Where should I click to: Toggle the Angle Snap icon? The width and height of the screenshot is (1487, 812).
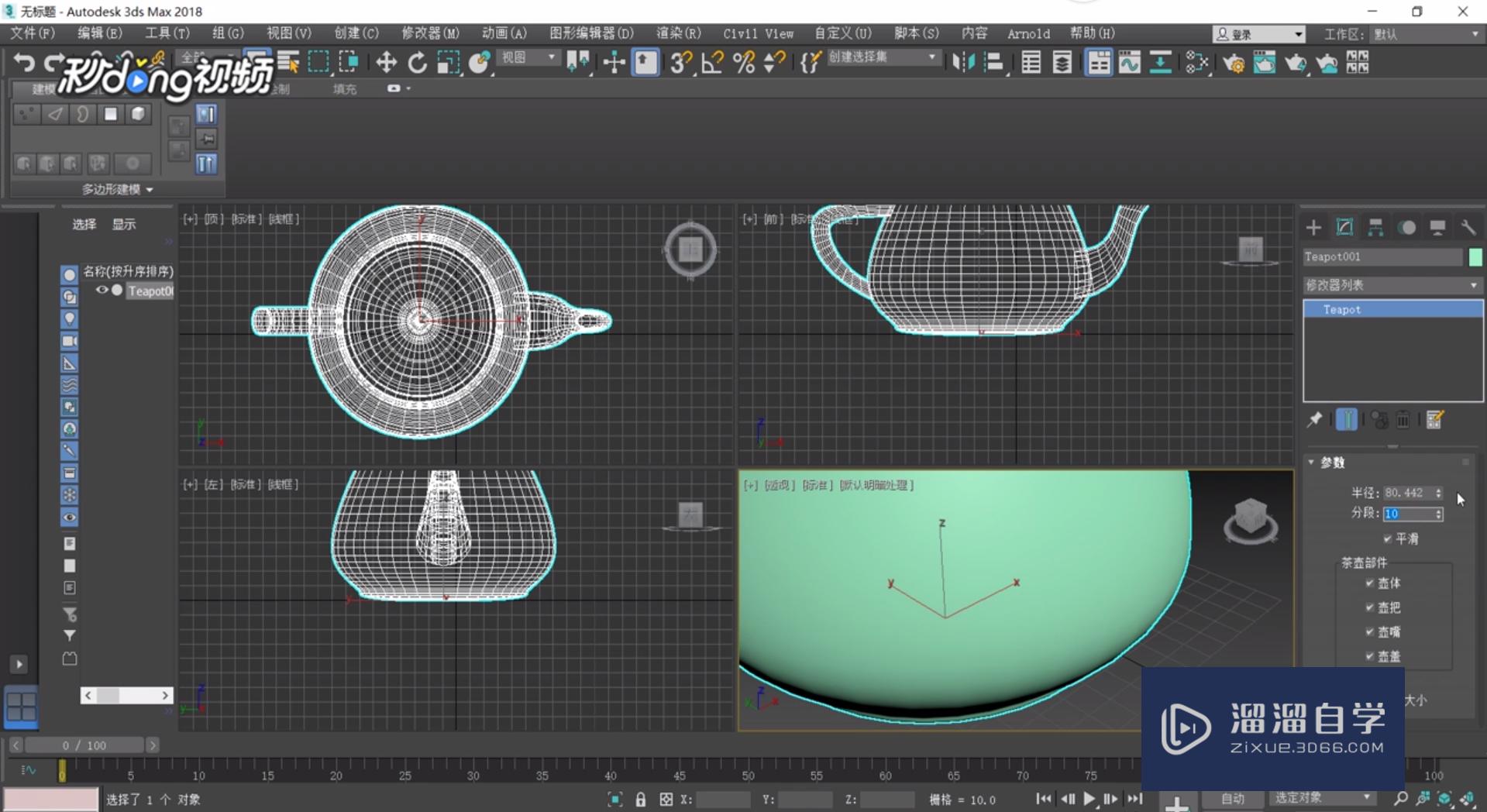click(711, 62)
